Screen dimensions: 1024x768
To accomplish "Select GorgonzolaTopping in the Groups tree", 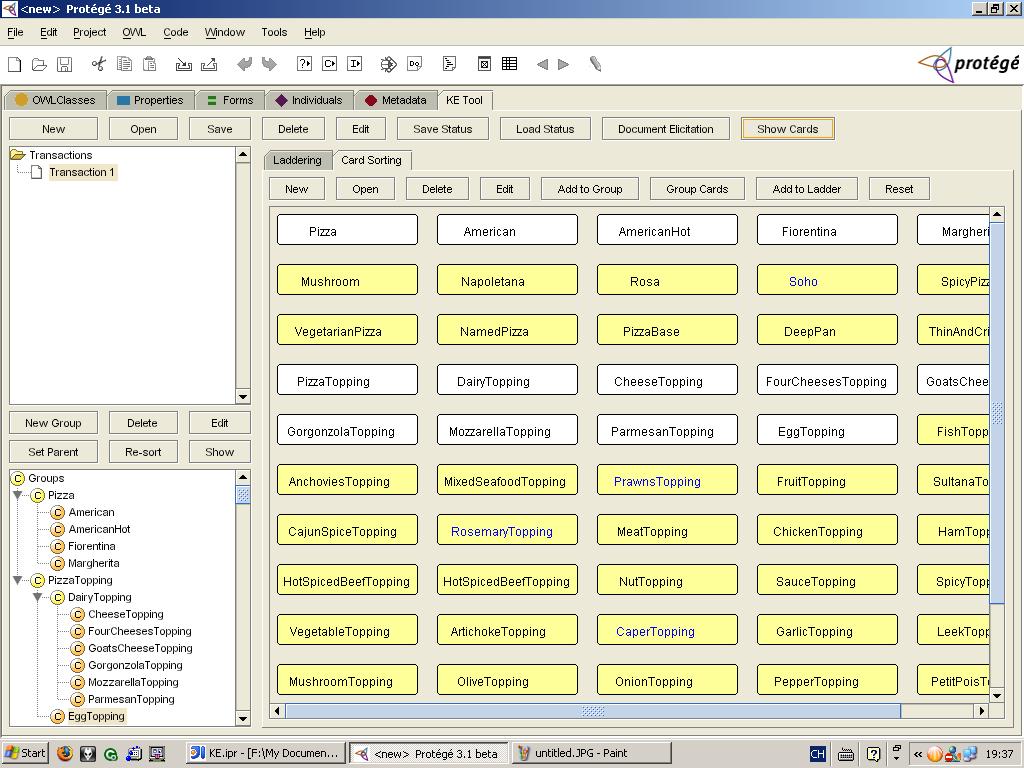I will pos(135,665).
